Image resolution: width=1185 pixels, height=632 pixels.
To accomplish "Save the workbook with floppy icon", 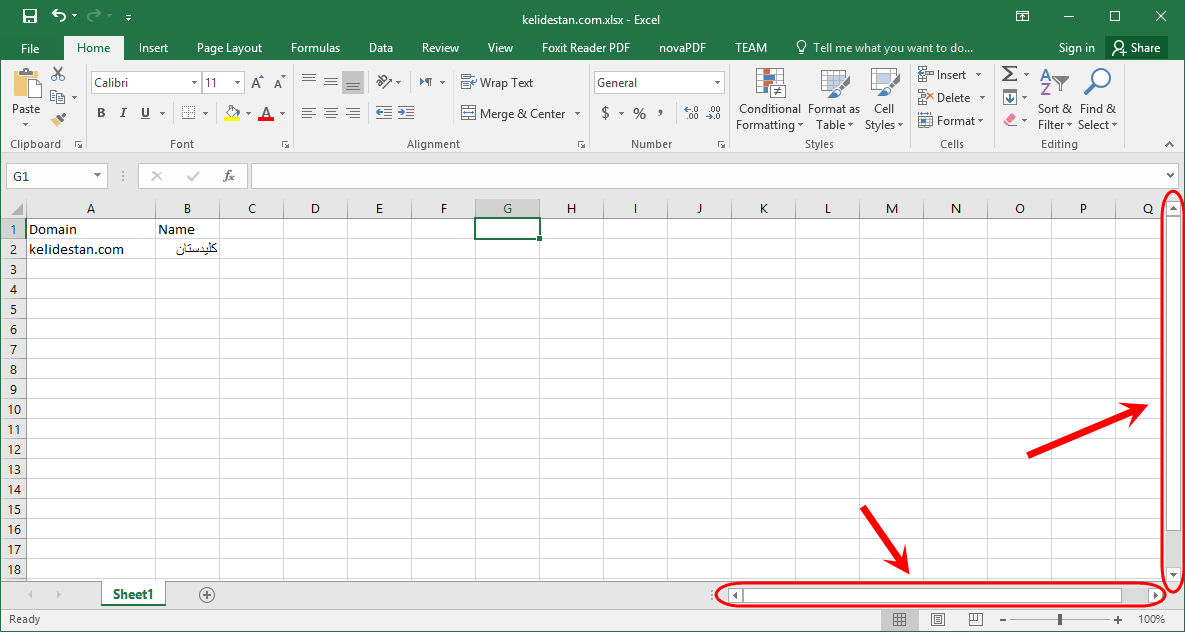I will [29, 16].
